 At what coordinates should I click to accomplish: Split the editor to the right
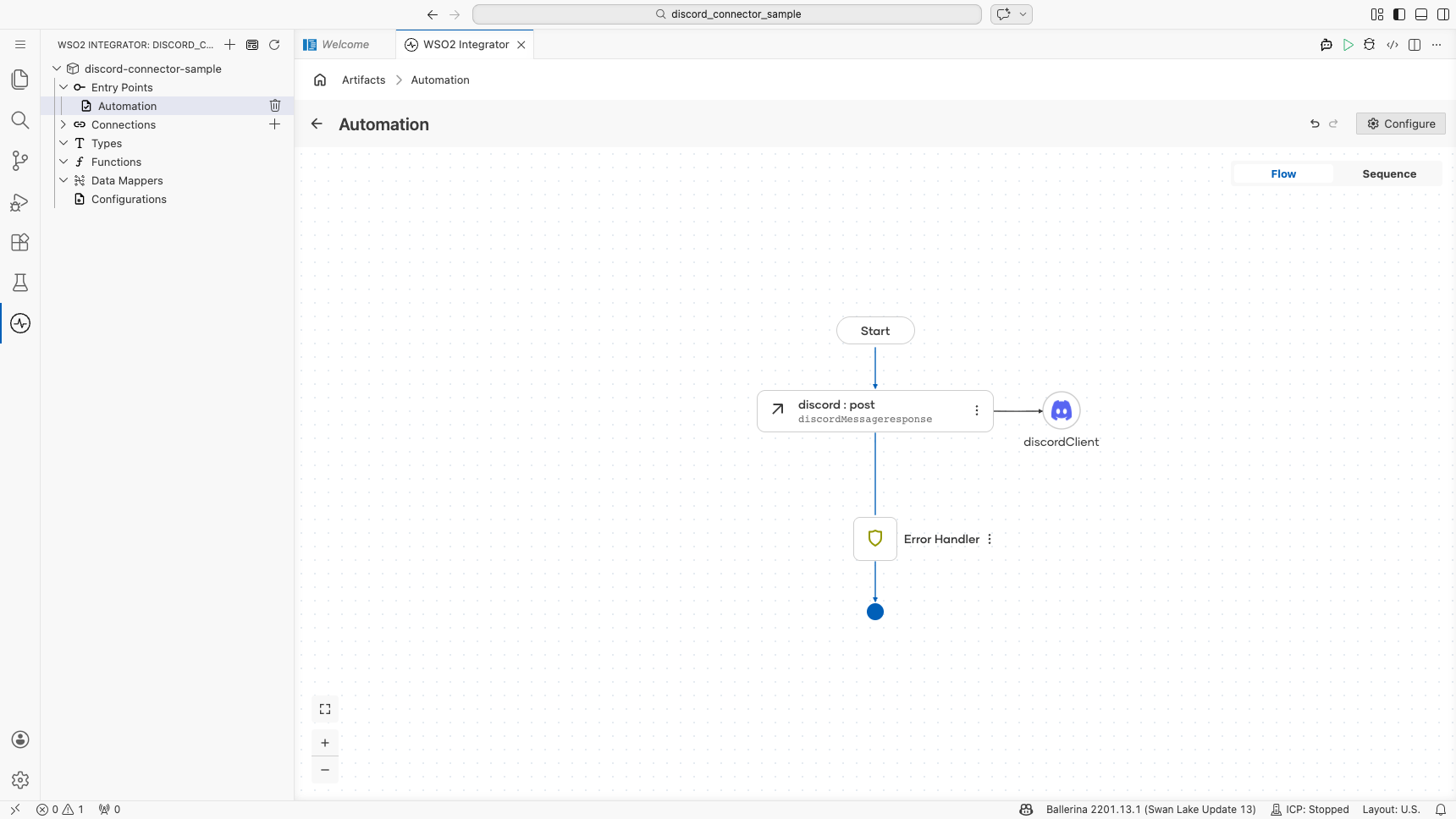[x=1415, y=45]
